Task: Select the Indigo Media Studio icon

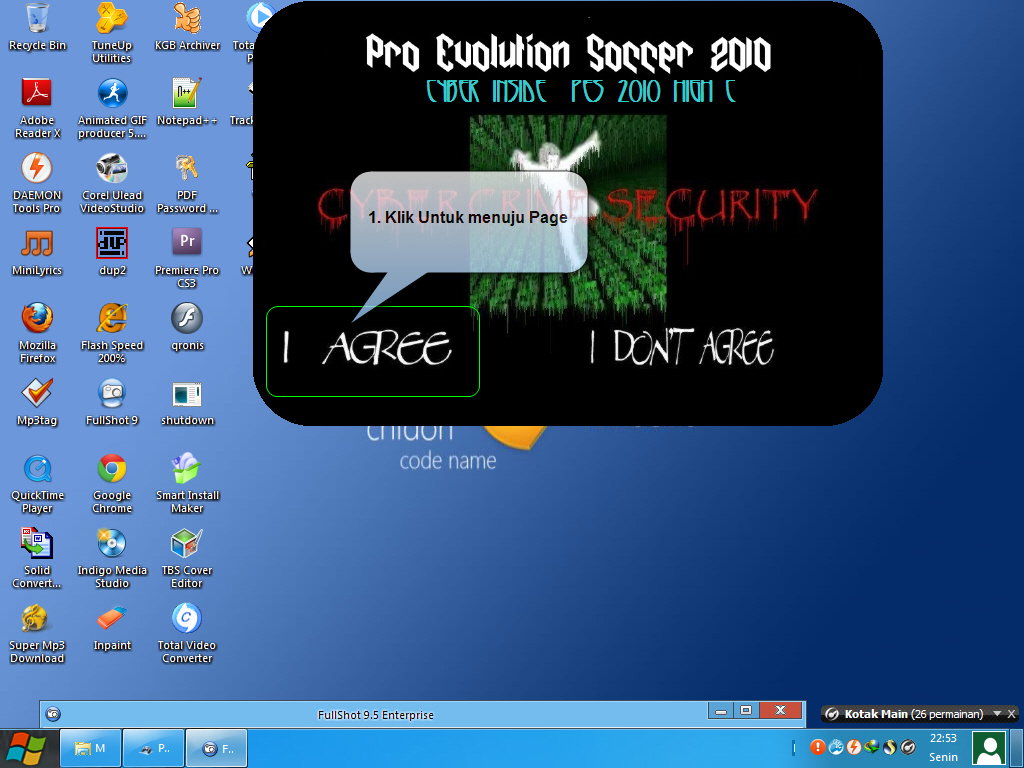Action: (112, 558)
